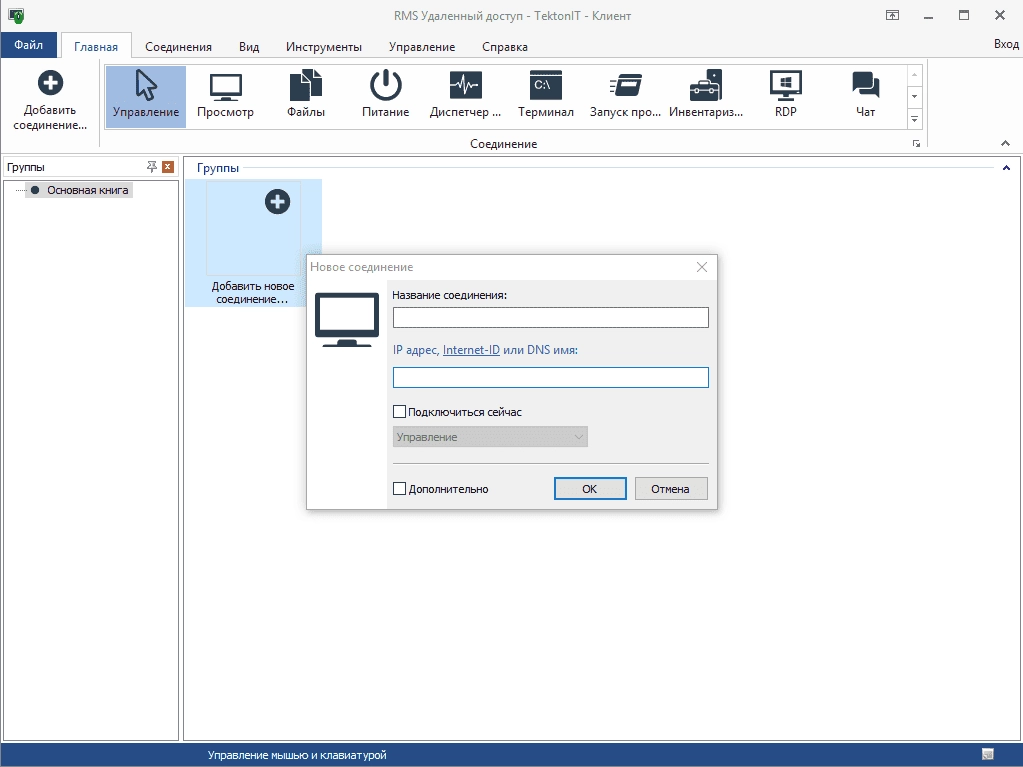This screenshot has width=1023, height=767.
Task: Toggle the ribbon display options icon
Action: coord(893,15)
